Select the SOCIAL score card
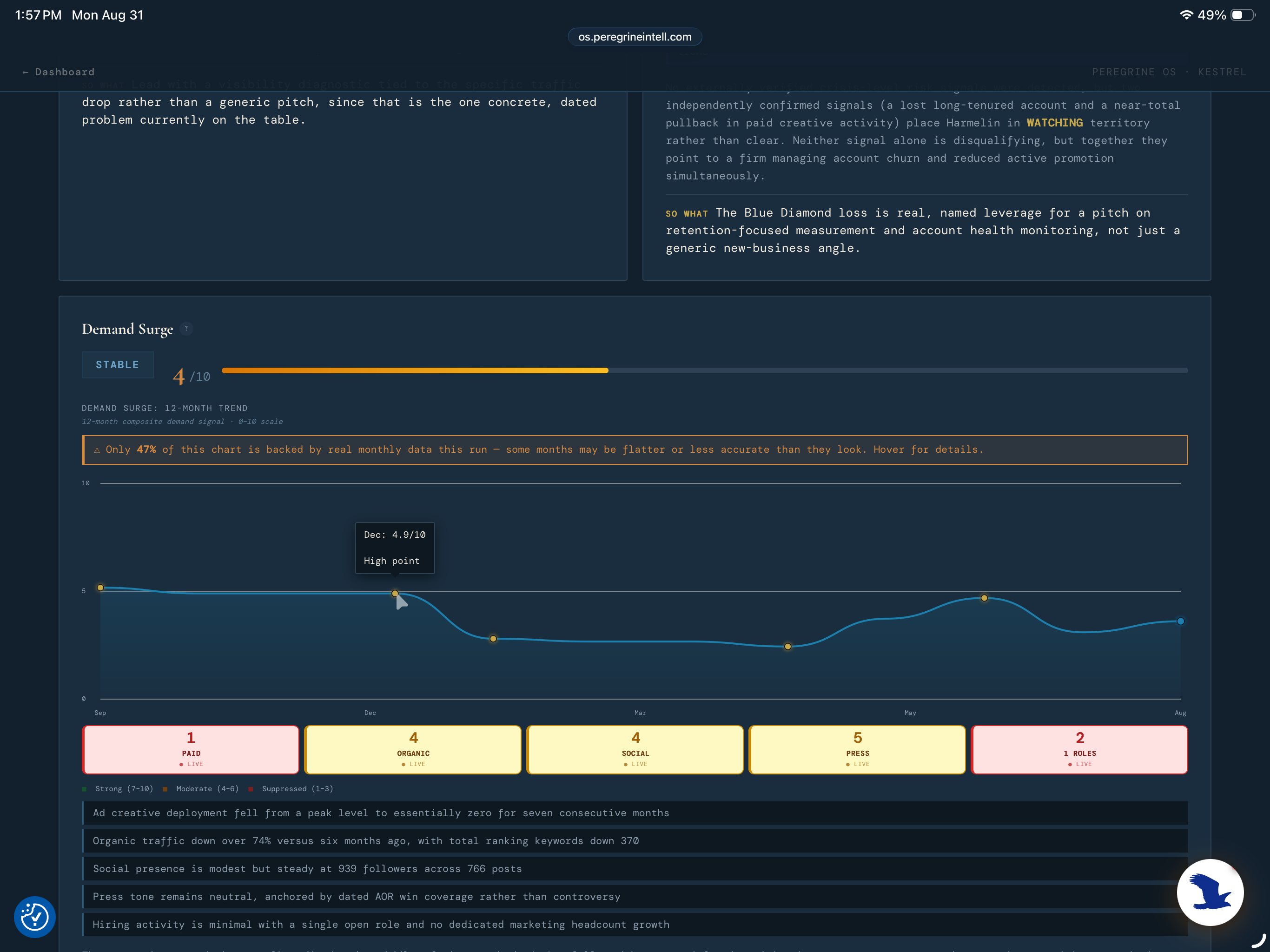This screenshot has height=952, width=1270. pyautogui.click(x=635, y=749)
